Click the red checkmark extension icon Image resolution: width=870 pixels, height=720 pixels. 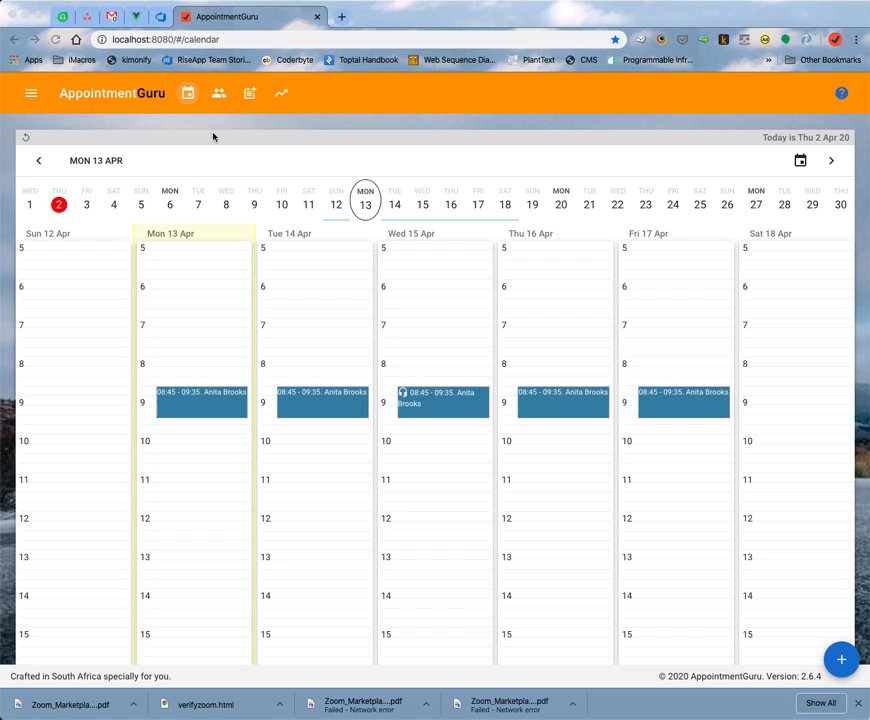tap(834, 39)
